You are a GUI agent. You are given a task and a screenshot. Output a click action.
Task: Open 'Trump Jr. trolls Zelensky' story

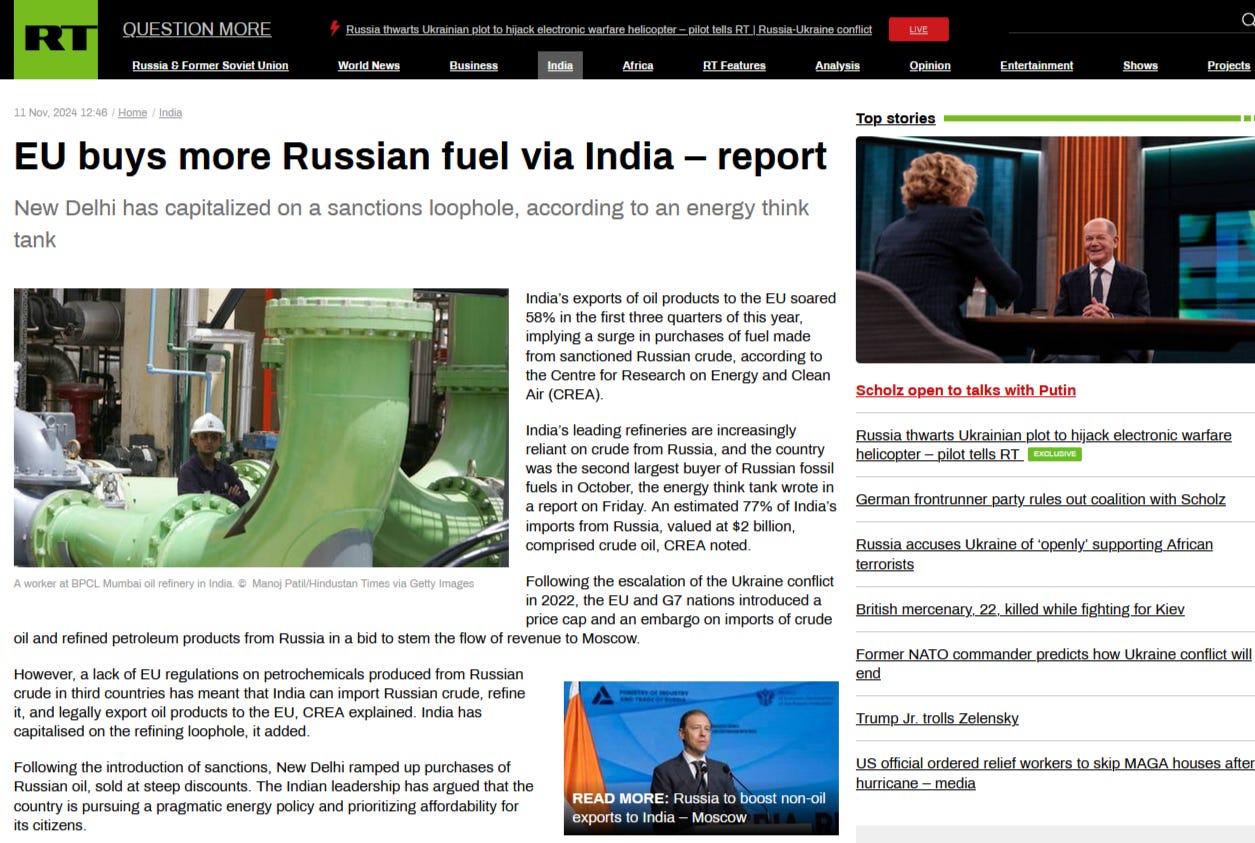[937, 718]
